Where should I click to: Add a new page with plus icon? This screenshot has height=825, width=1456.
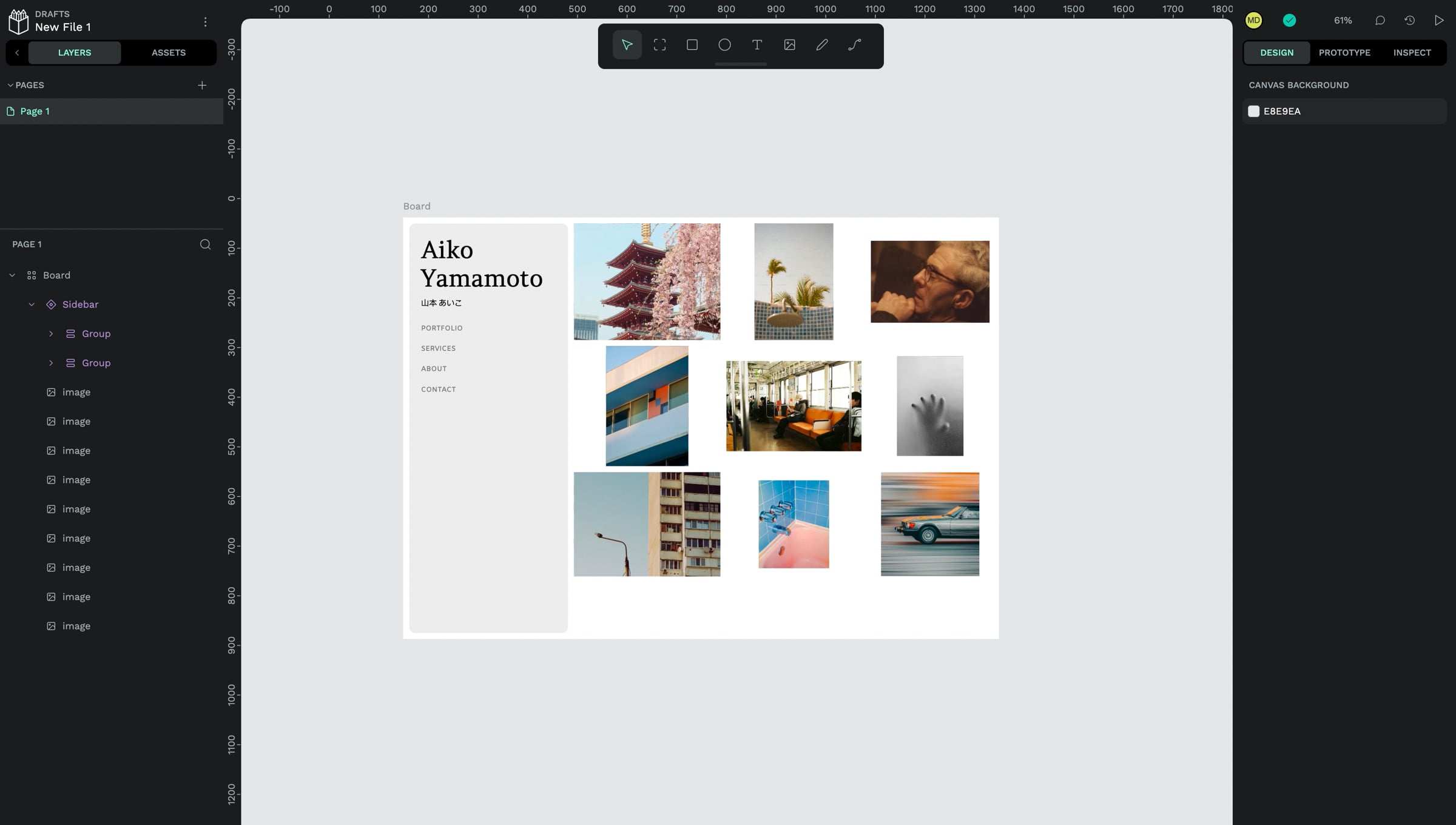202,85
